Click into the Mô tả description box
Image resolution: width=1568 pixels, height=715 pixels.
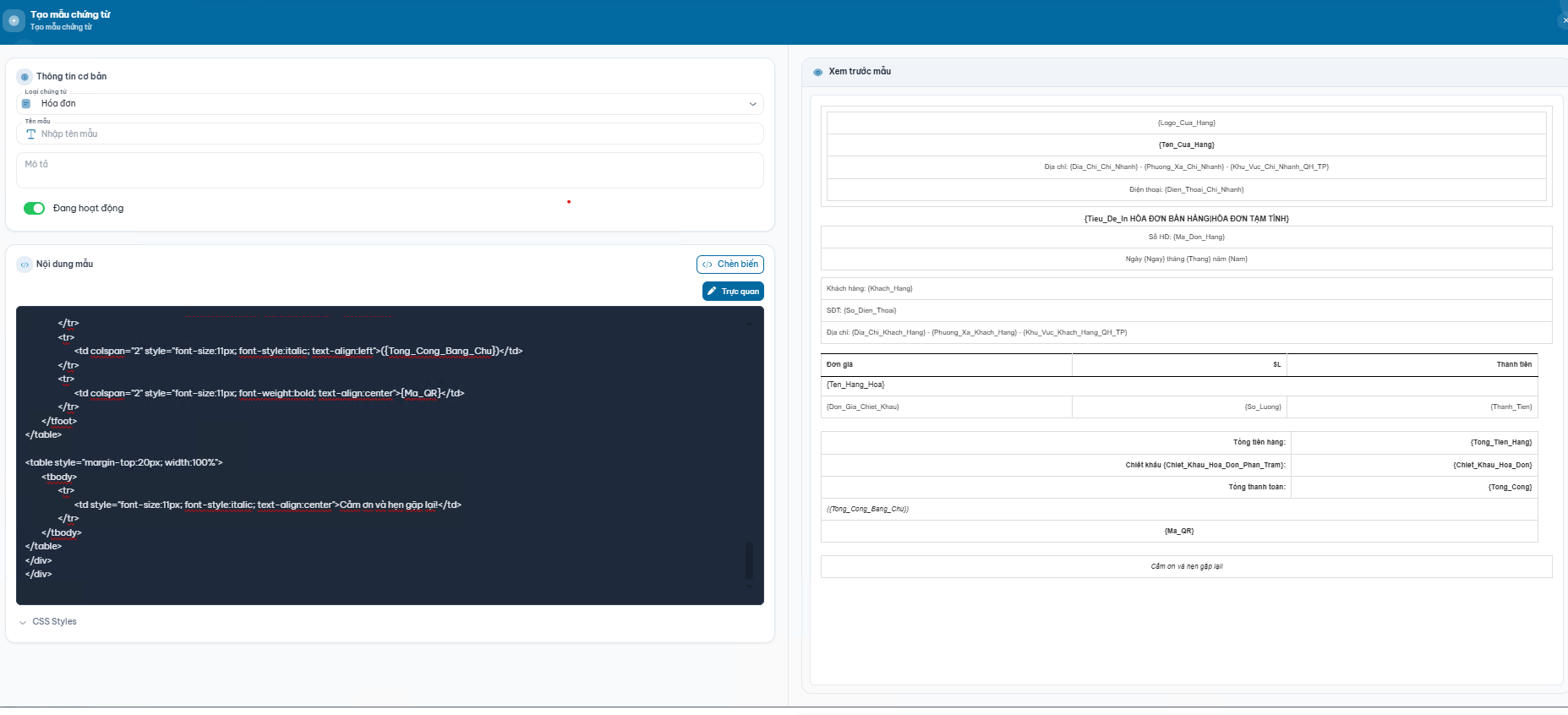tap(389, 171)
